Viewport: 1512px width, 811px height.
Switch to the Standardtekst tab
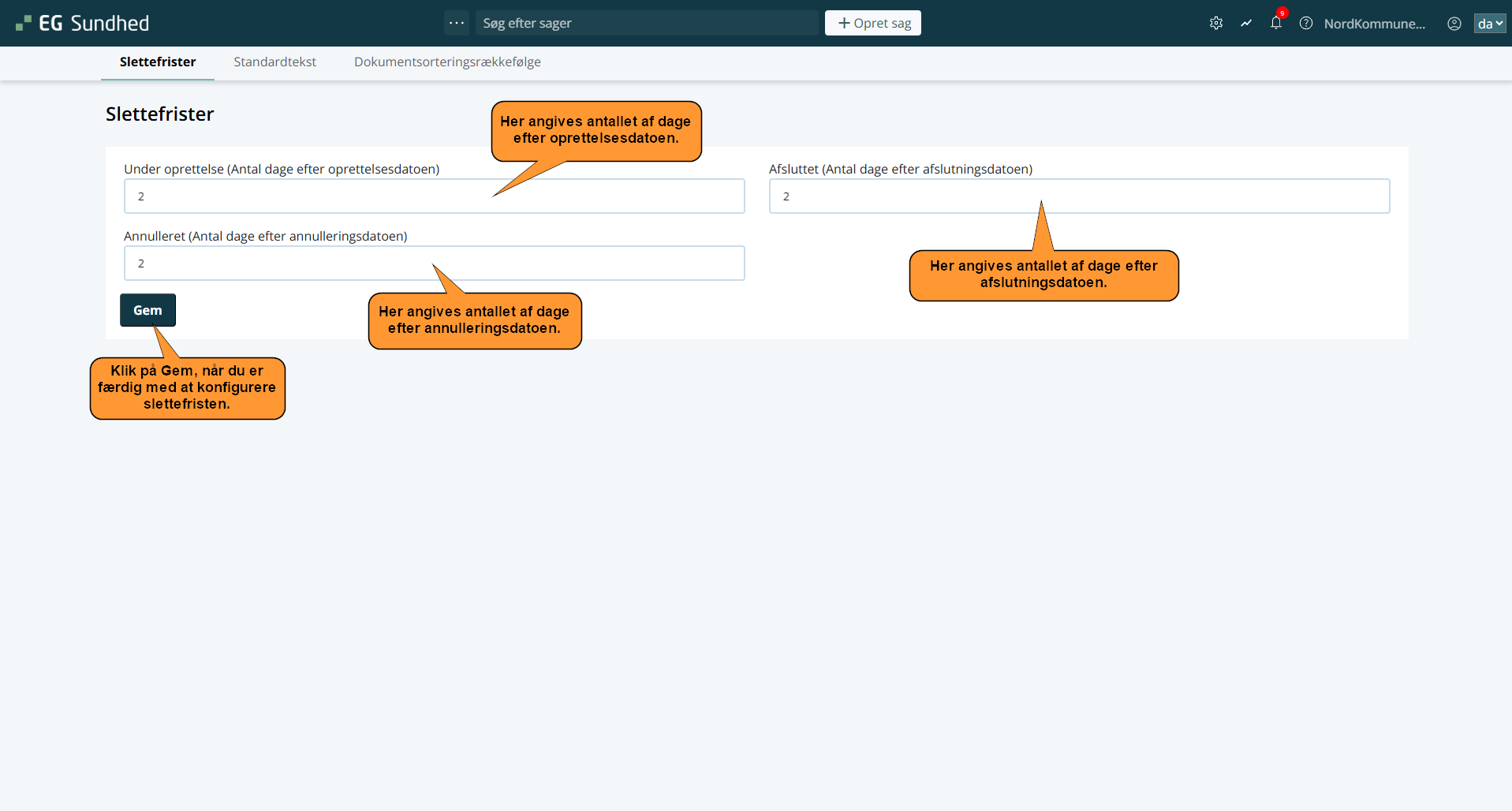click(x=274, y=62)
